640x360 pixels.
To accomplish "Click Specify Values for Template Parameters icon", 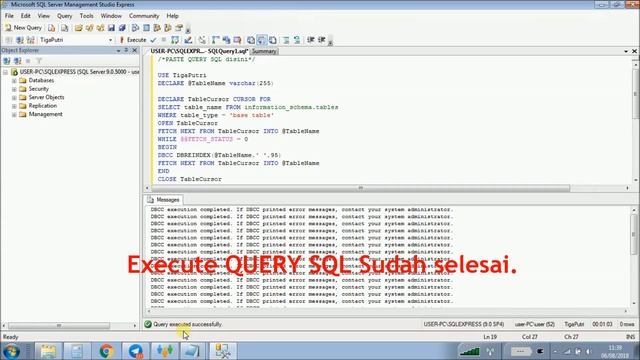I will pos(202,40).
